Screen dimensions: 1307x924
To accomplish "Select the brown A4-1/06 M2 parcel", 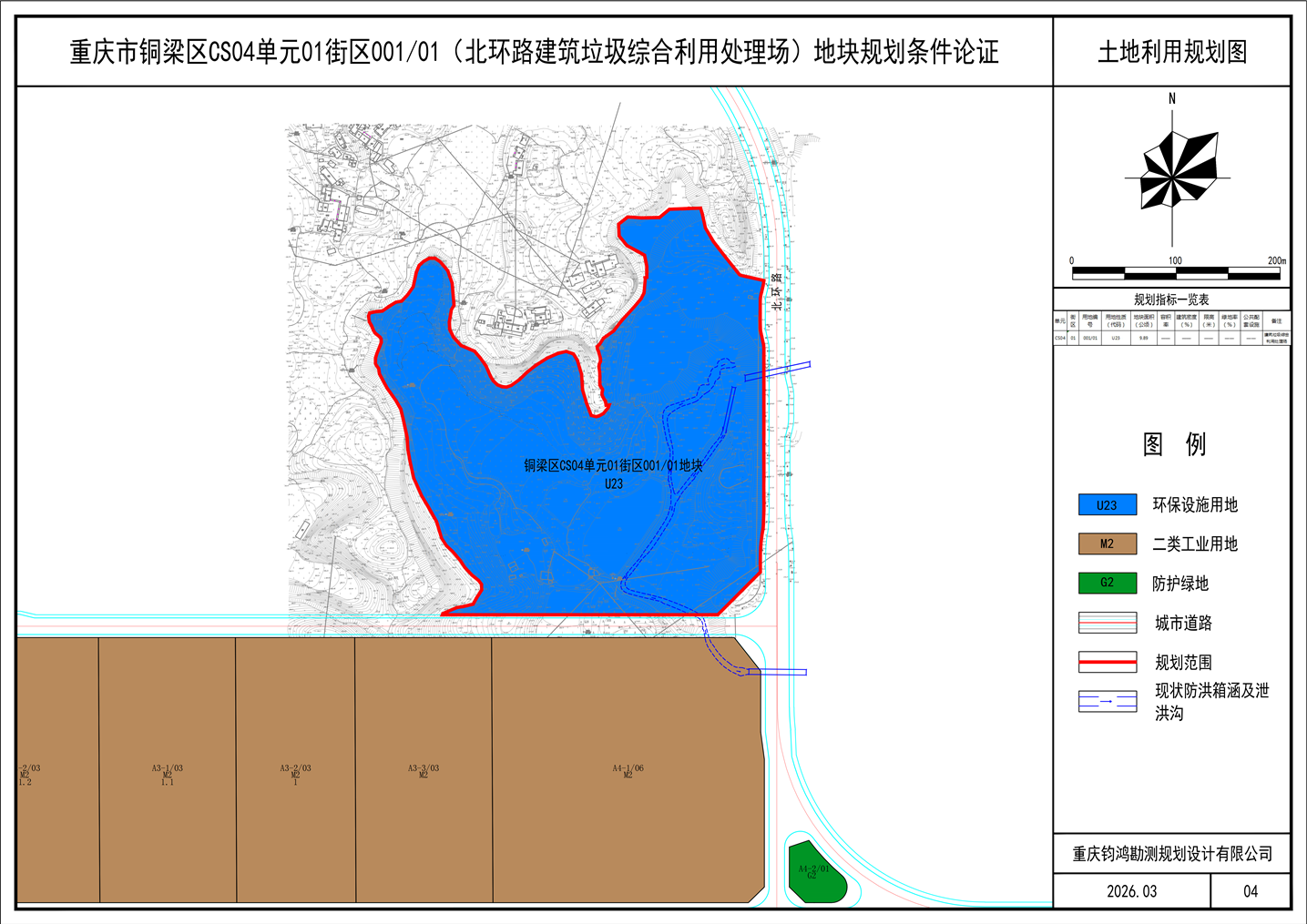I will (x=628, y=770).
